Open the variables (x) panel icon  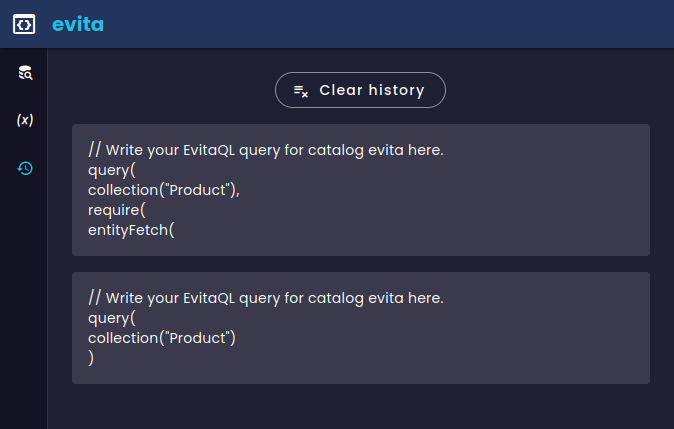pyautogui.click(x=25, y=120)
